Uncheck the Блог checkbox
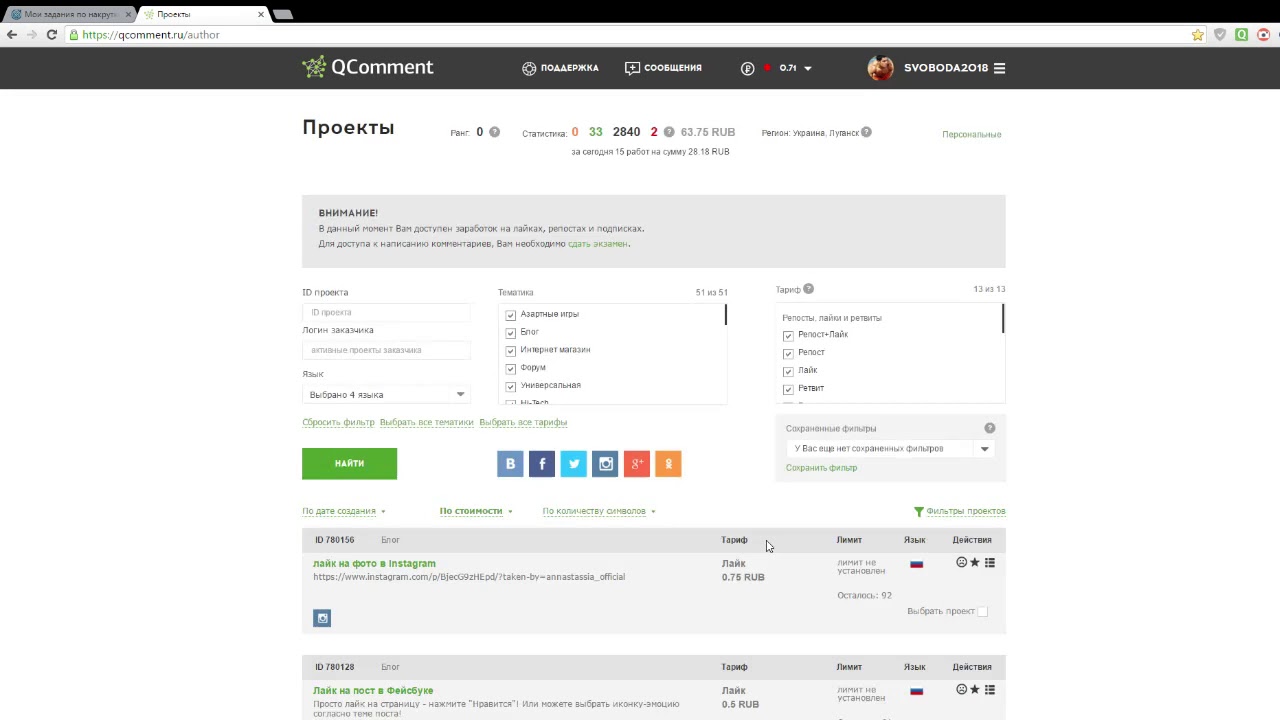The height and width of the screenshot is (720, 1280). click(511, 332)
